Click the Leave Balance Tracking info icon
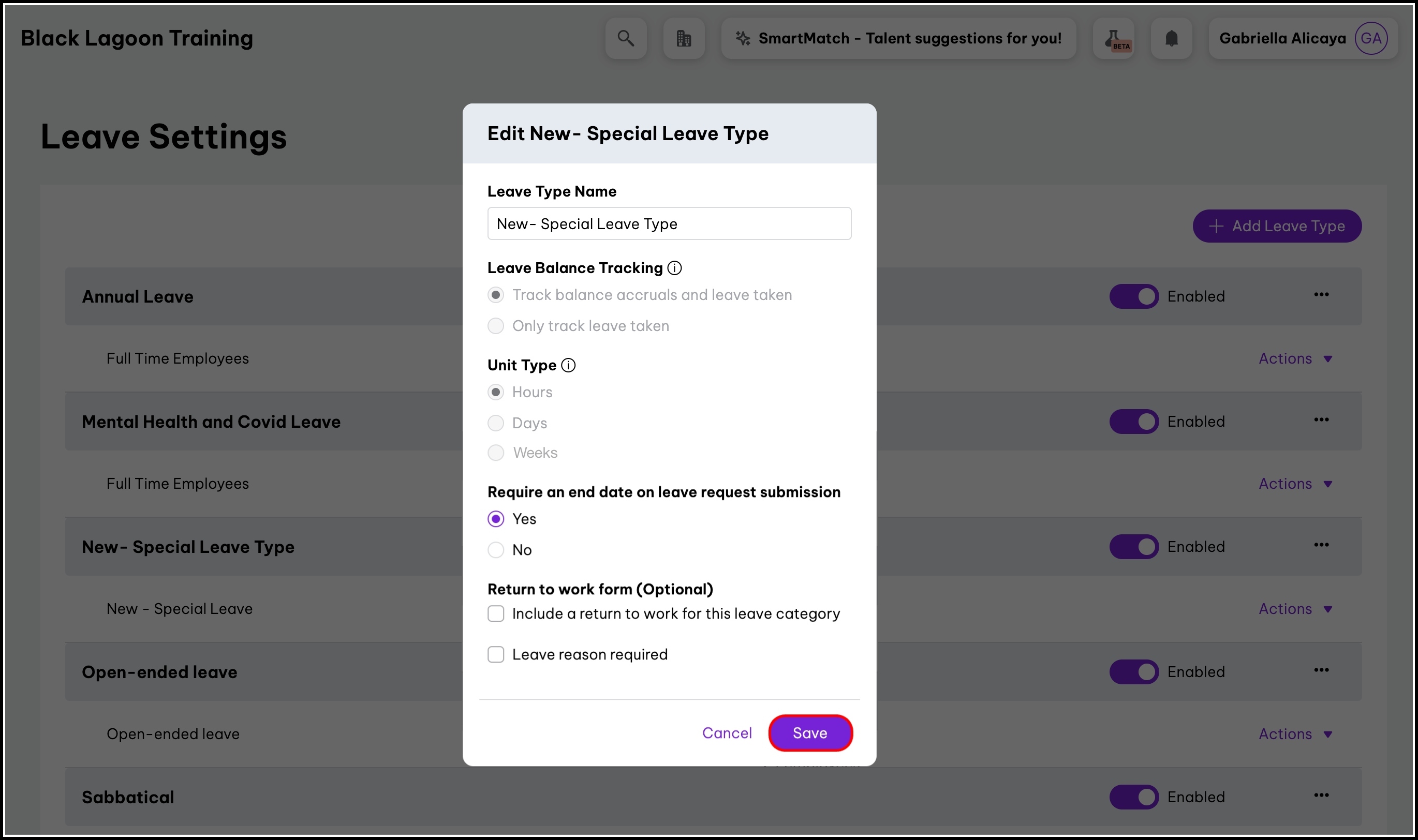The width and height of the screenshot is (1418, 840). (x=674, y=268)
